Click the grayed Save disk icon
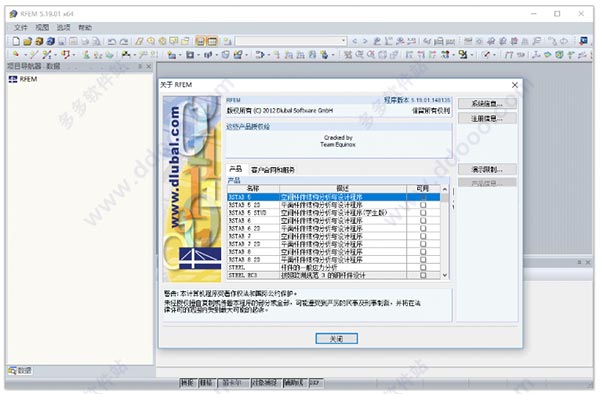 62,41
